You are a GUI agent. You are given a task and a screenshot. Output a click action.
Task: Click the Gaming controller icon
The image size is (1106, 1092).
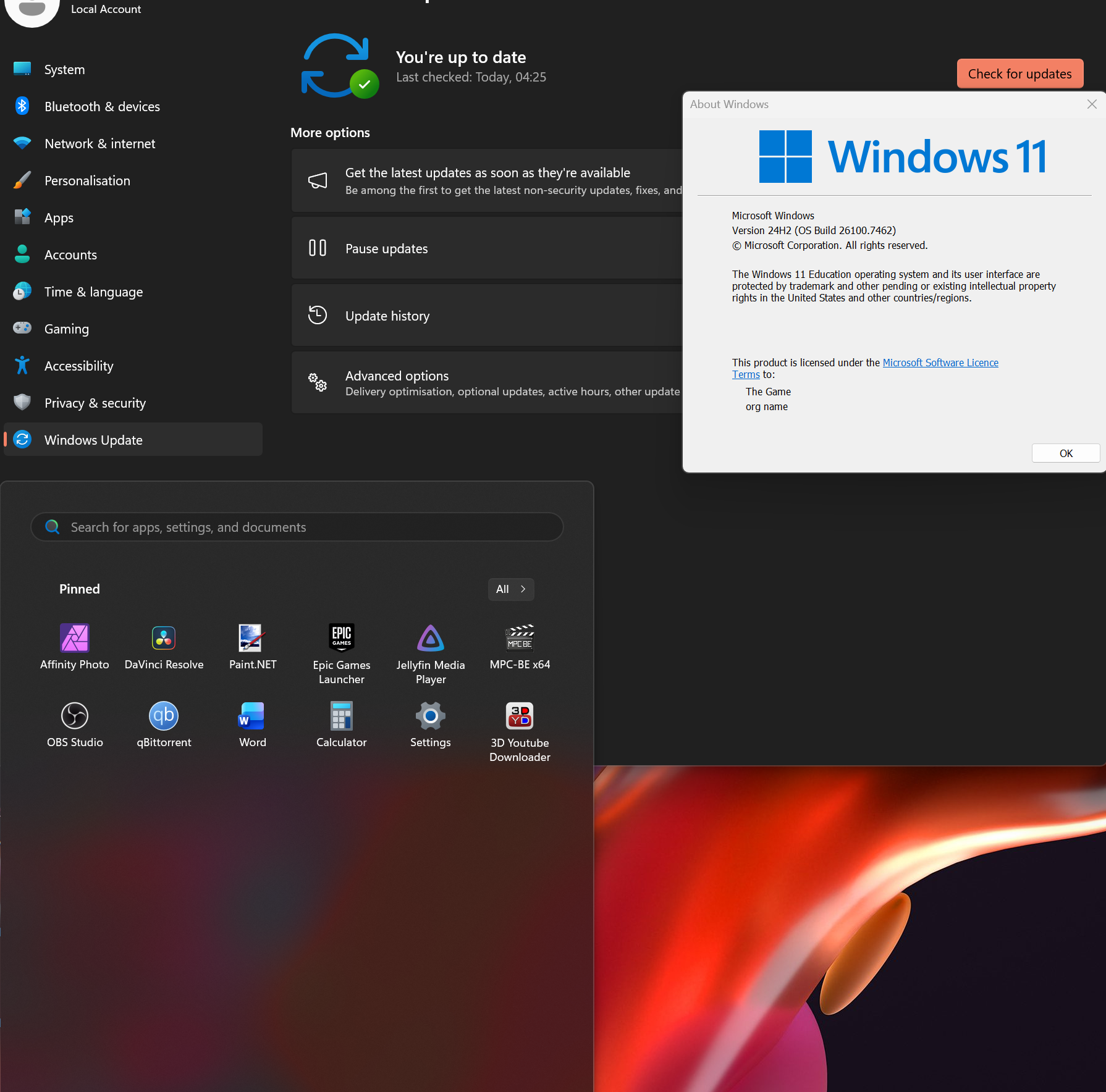point(22,328)
